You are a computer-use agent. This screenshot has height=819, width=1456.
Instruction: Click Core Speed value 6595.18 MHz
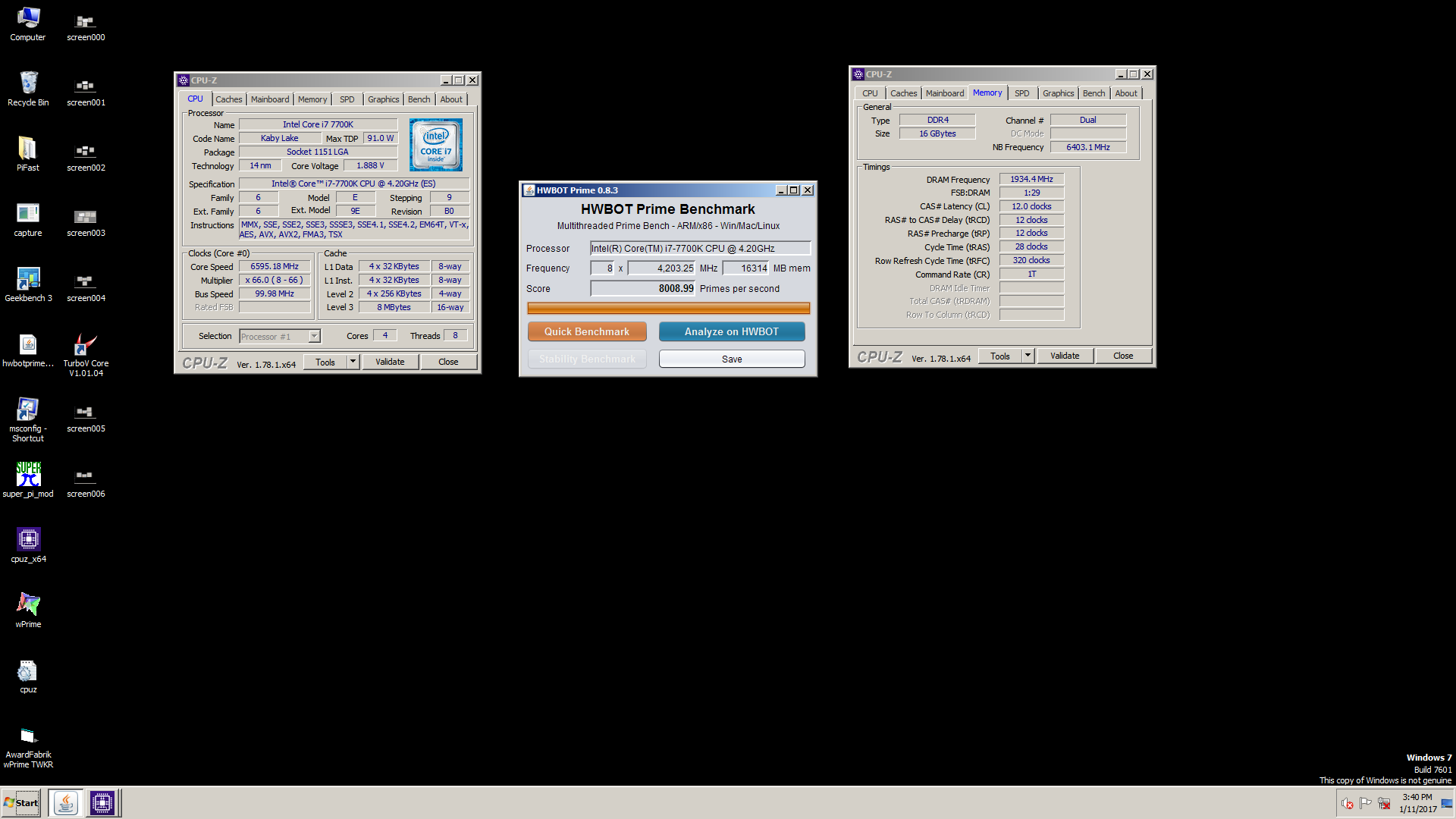tap(275, 266)
